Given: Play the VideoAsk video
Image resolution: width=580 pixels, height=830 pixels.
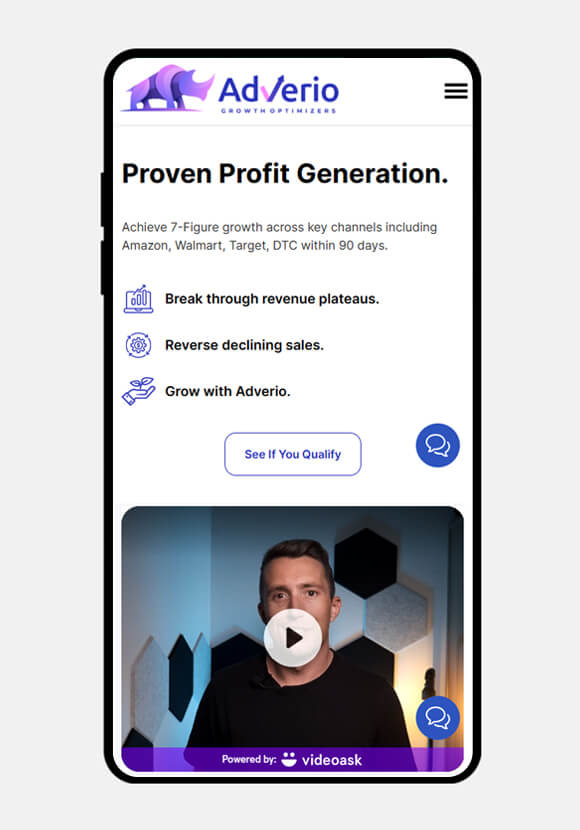Looking at the screenshot, I should [x=293, y=638].
